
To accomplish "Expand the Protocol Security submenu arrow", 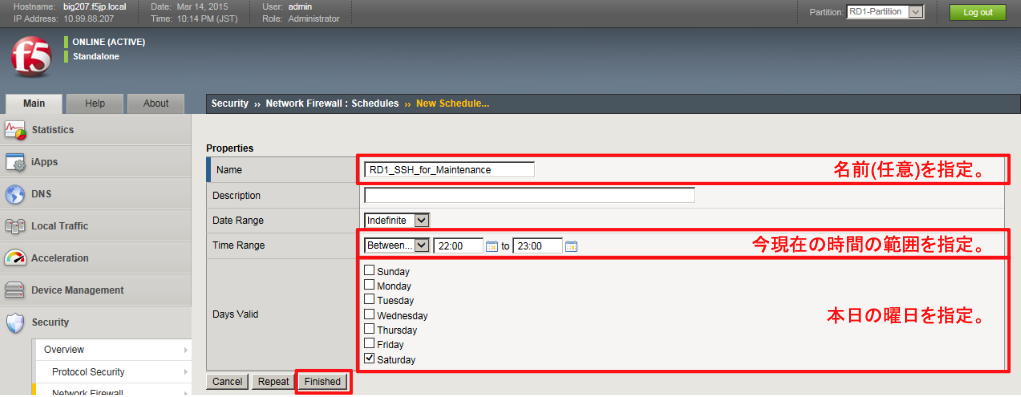I will (x=186, y=372).
